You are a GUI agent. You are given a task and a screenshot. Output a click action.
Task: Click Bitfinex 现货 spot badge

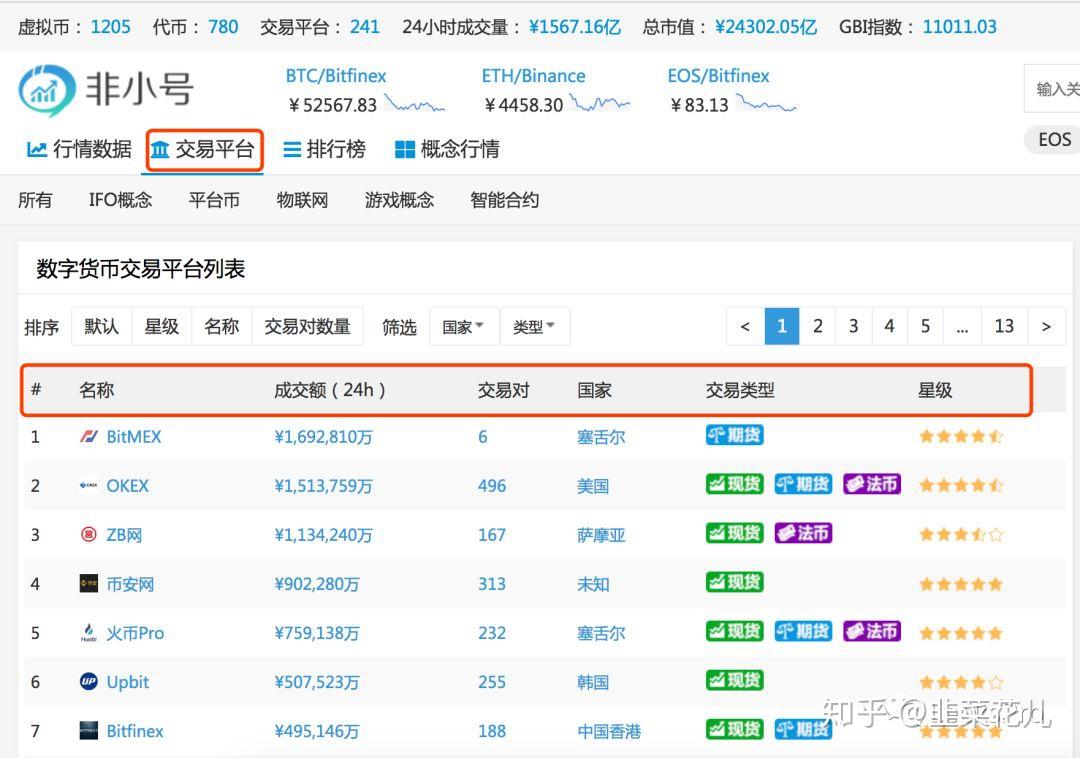click(x=734, y=729)
